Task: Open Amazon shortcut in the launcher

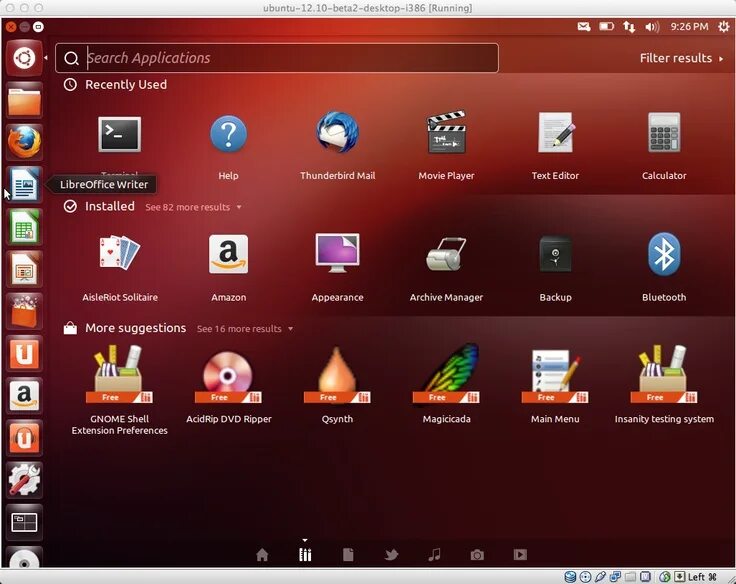Action: coord(24,395)
